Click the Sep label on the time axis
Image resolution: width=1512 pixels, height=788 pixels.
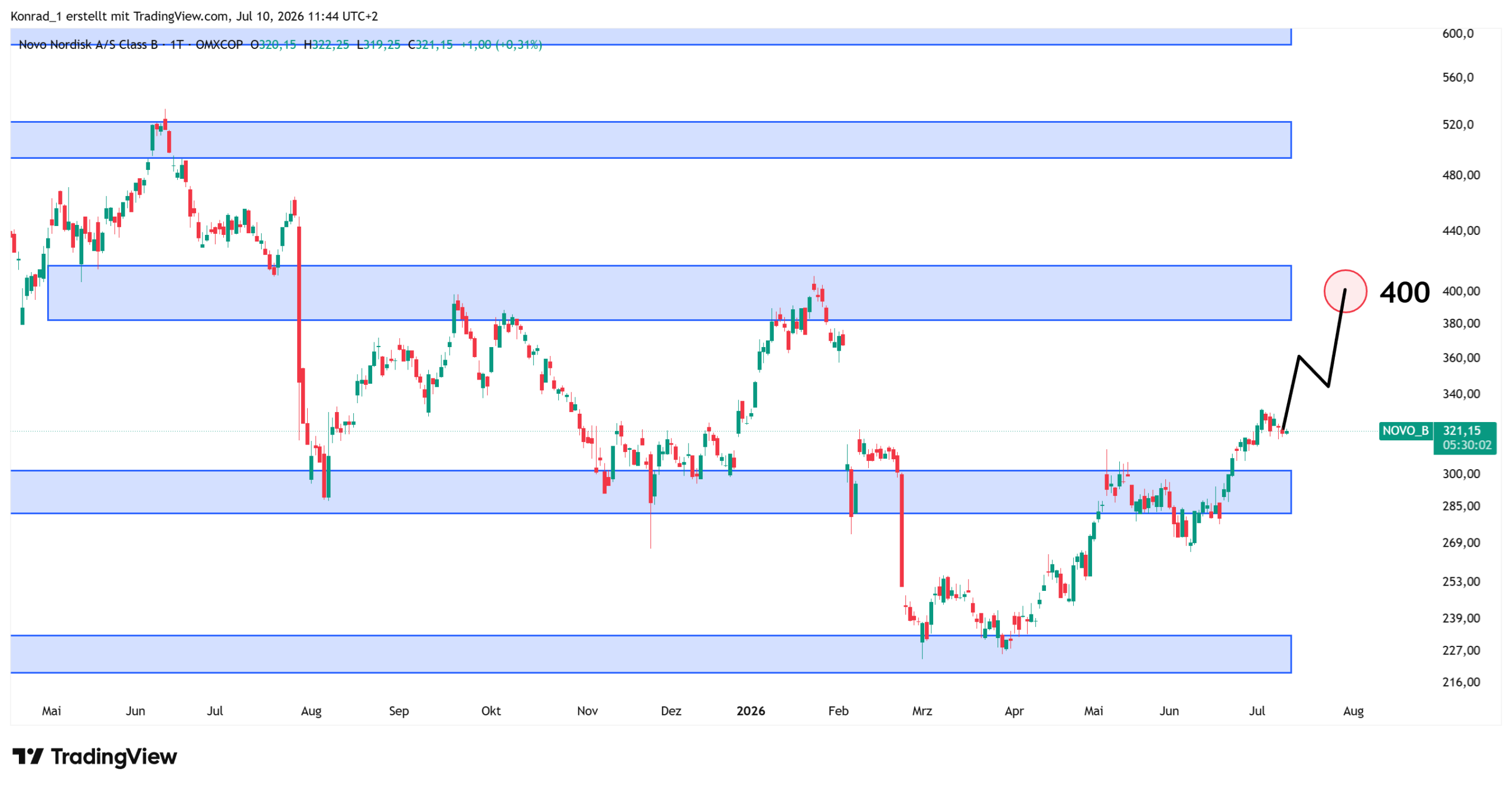[x=399, y=711]
